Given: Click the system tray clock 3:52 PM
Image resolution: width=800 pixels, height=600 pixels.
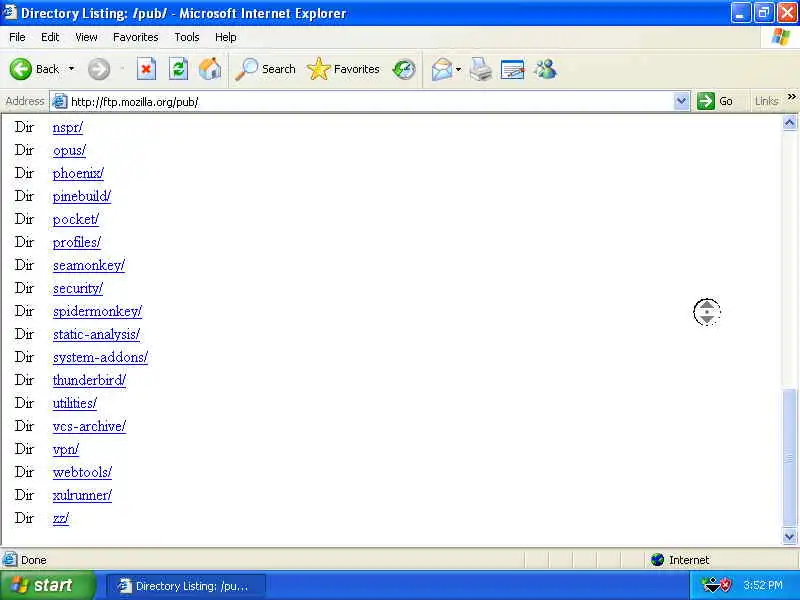Looking at the screenshot, I should (x=763, y=585).
